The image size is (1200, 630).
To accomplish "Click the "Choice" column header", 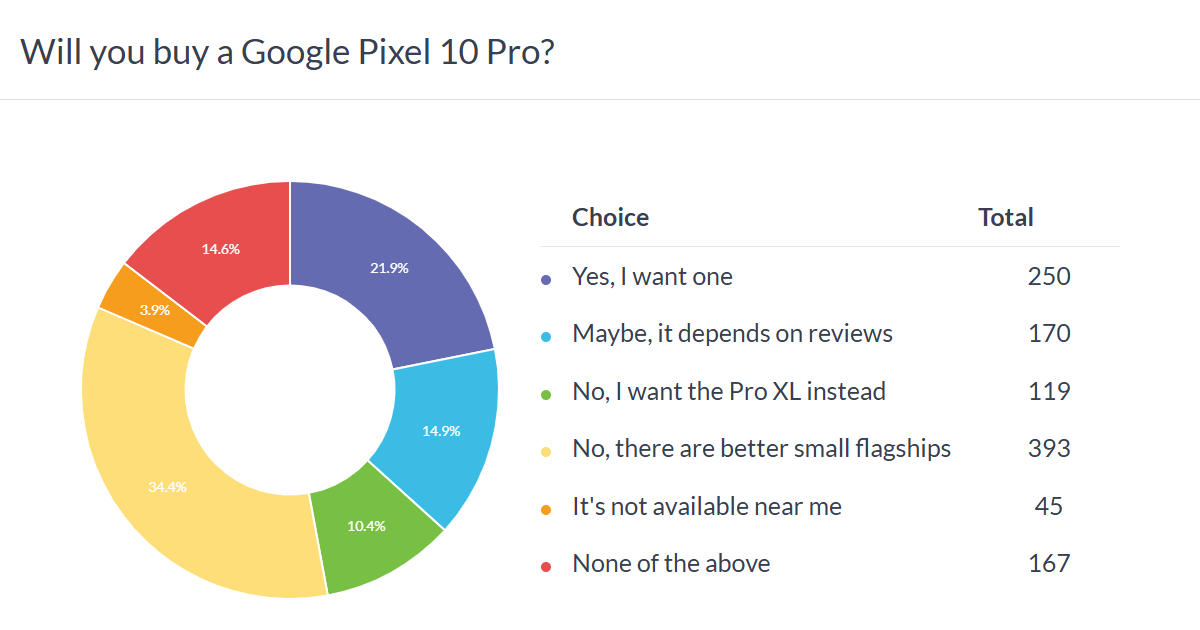I will click(x=610, y=217).
